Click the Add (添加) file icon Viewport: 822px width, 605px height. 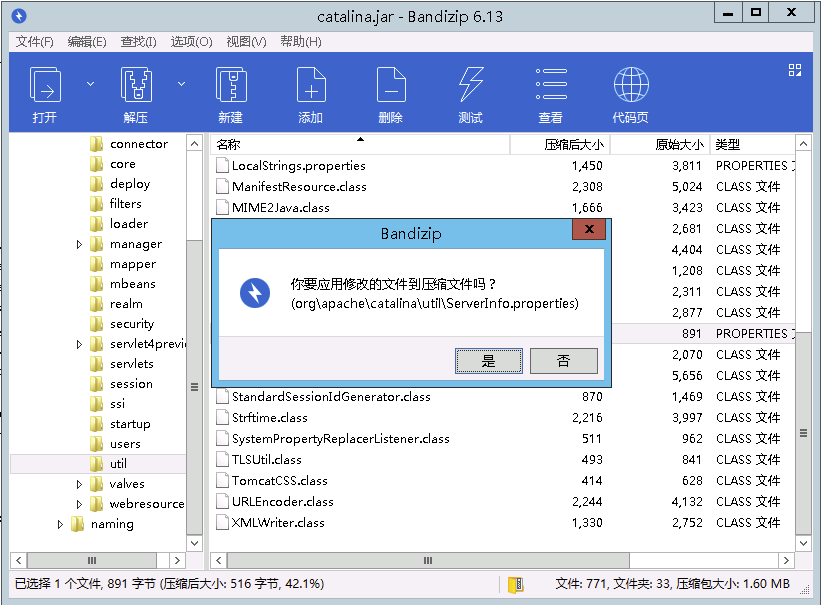(311, 84)
